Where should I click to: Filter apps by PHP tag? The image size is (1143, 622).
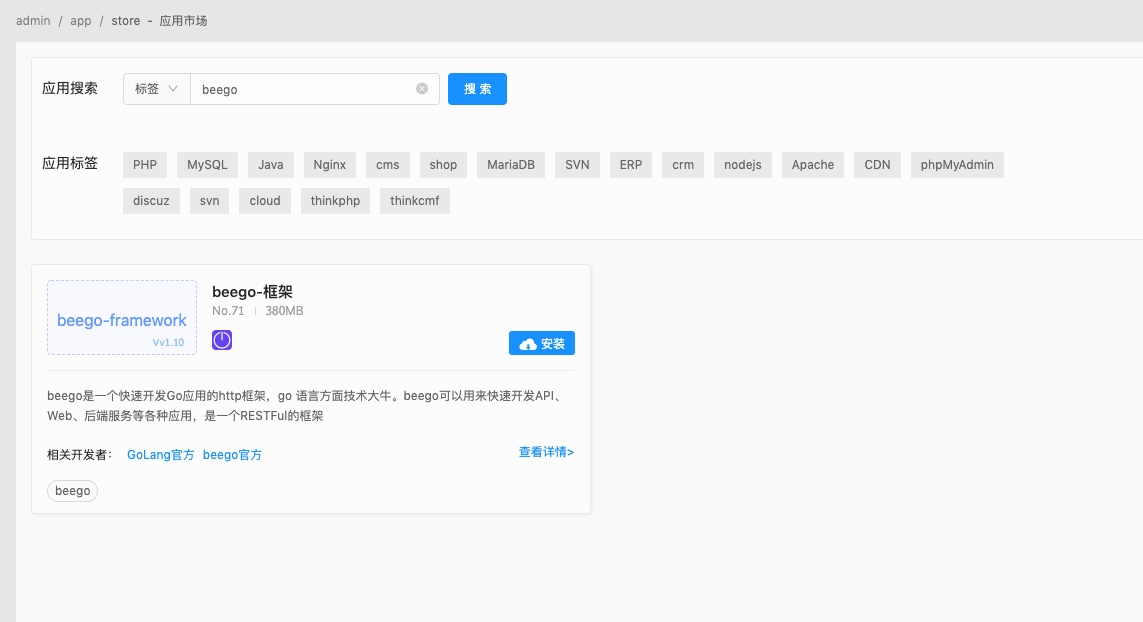point(145,165)
